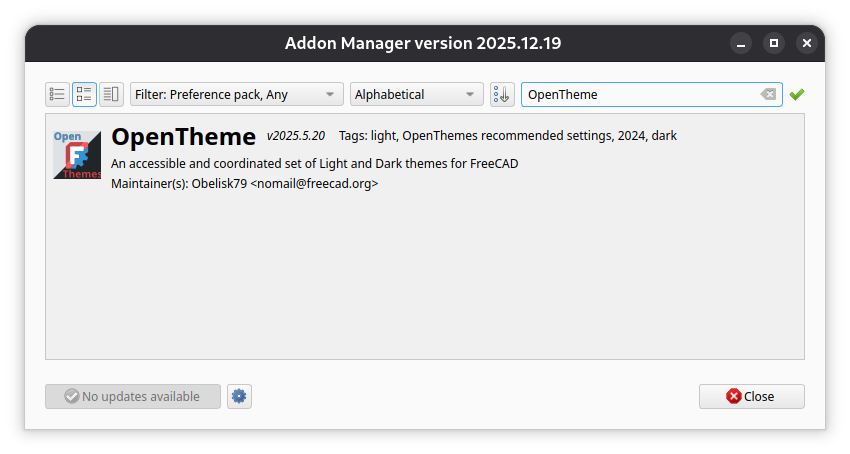
Task: Toggle the sort order direction button
Action: 501,94
